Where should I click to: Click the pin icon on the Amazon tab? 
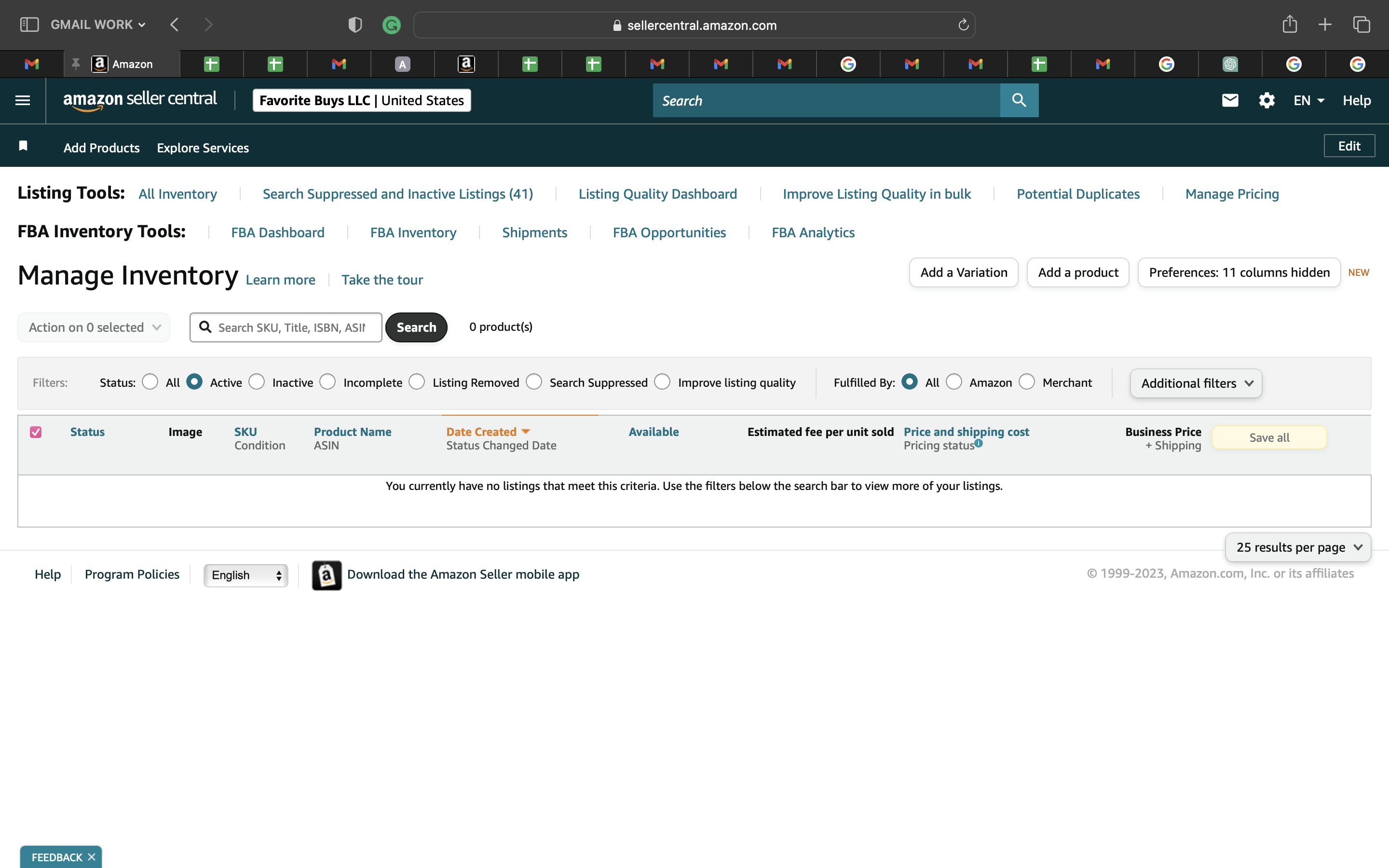(x=75, y=64)
